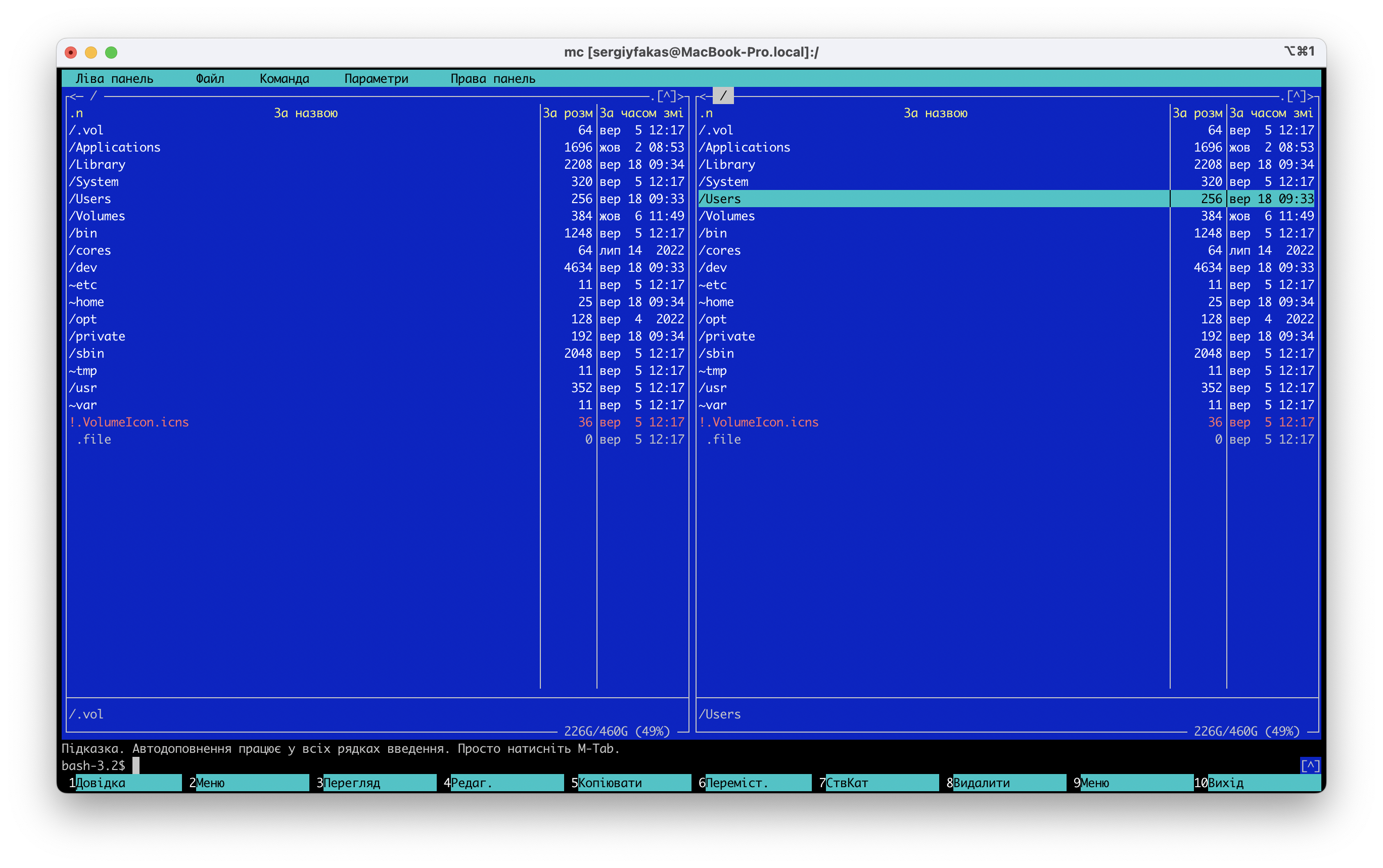Open the Параметри menu
The width and height of the screenshot is (1383, 868).
click(376, 79)
